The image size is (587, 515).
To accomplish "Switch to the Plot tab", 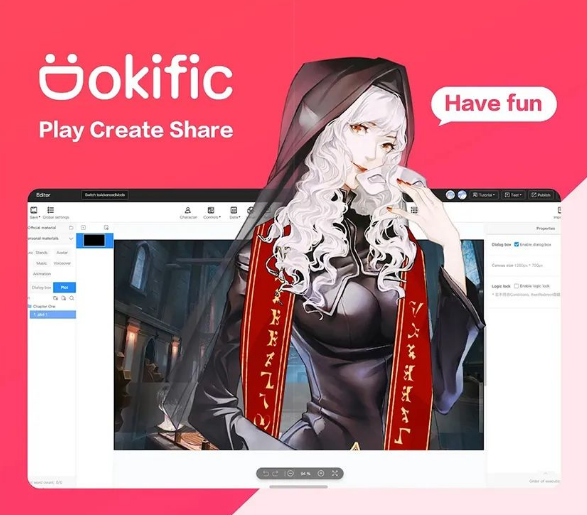I will pos(64,287).
